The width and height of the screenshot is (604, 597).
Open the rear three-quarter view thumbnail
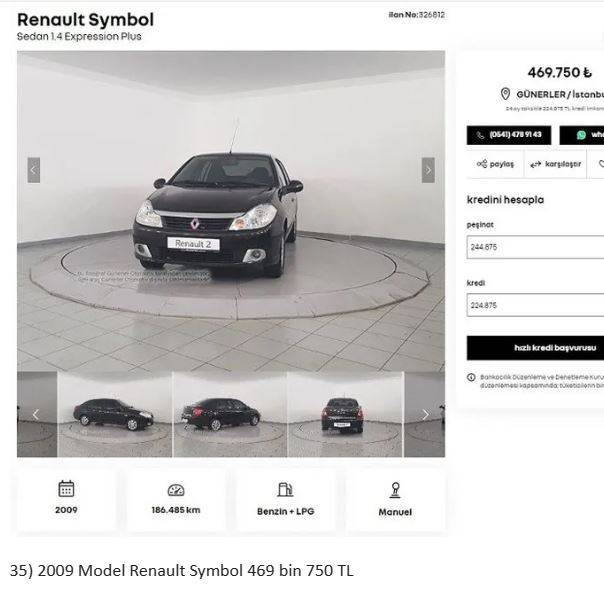click(230, 414)
